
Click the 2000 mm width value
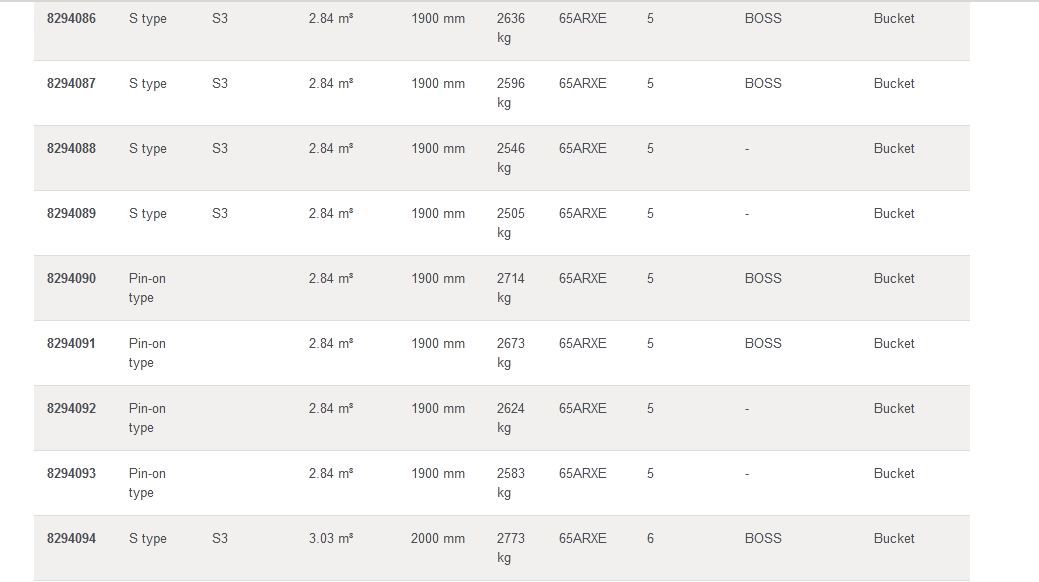pyautogui.click(x=437, y=538)
